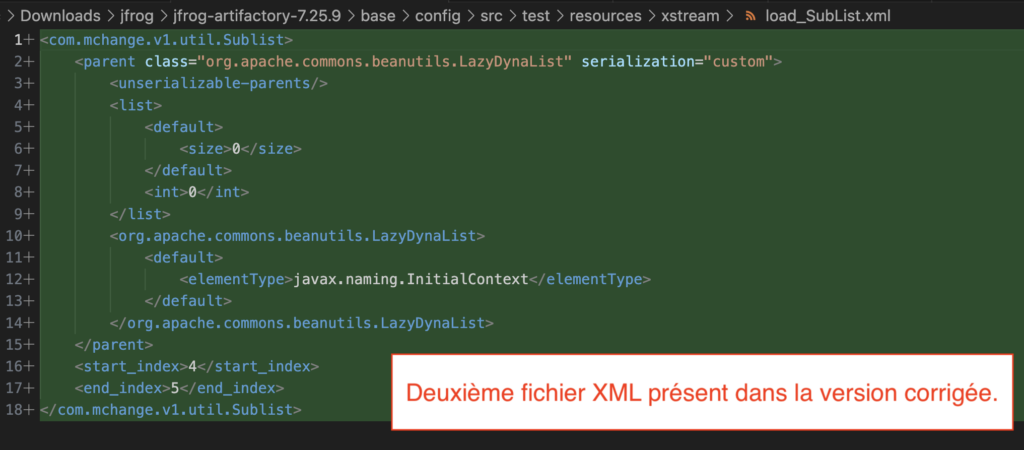Click closing LazyDynaList tag on line 14
This screenshot has width=1024, height=450.
pyautogui.click(x=301, y=323)
